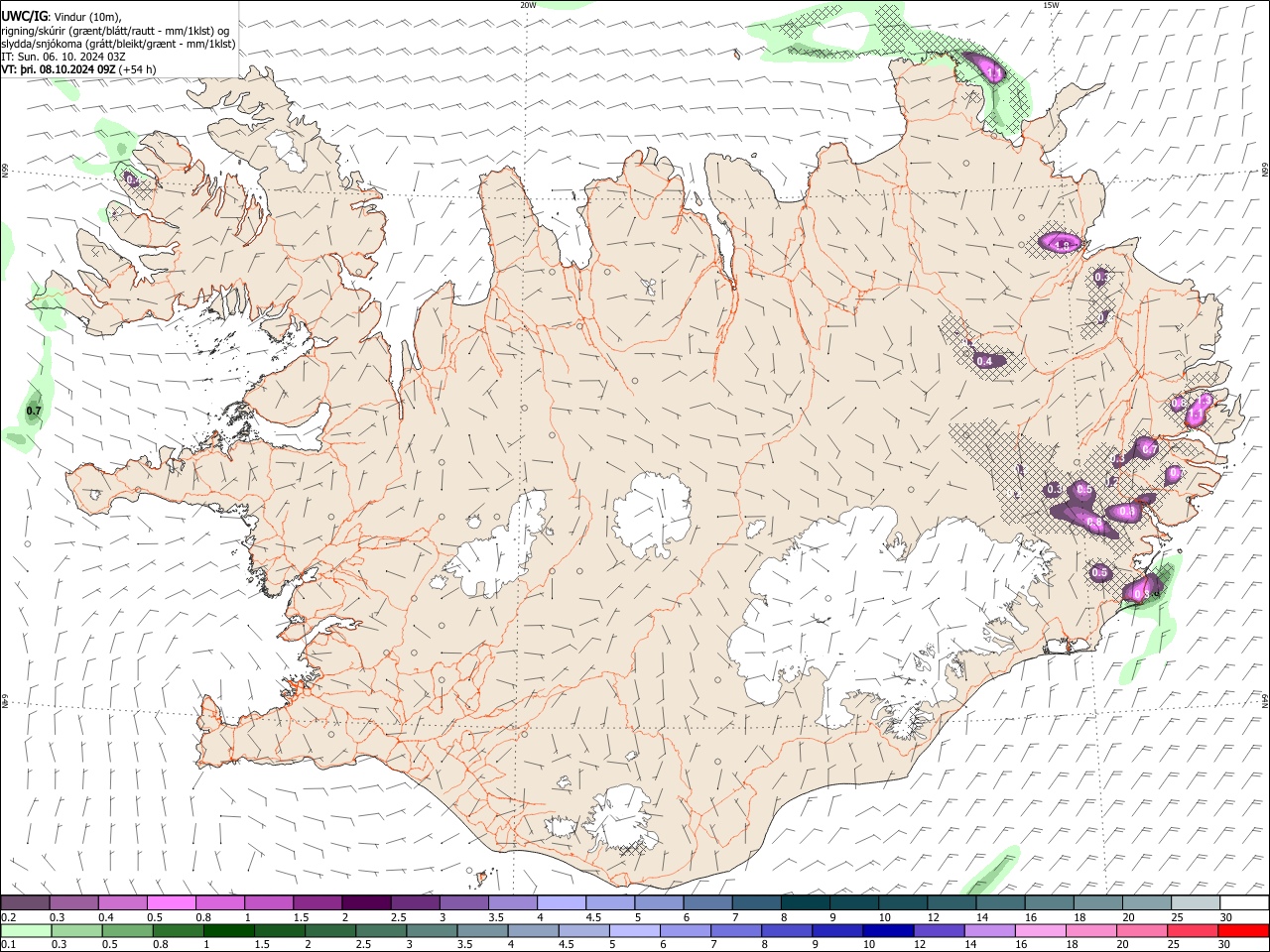Pick lower legend swatch between 20 and 25

tap(1143, 930)
